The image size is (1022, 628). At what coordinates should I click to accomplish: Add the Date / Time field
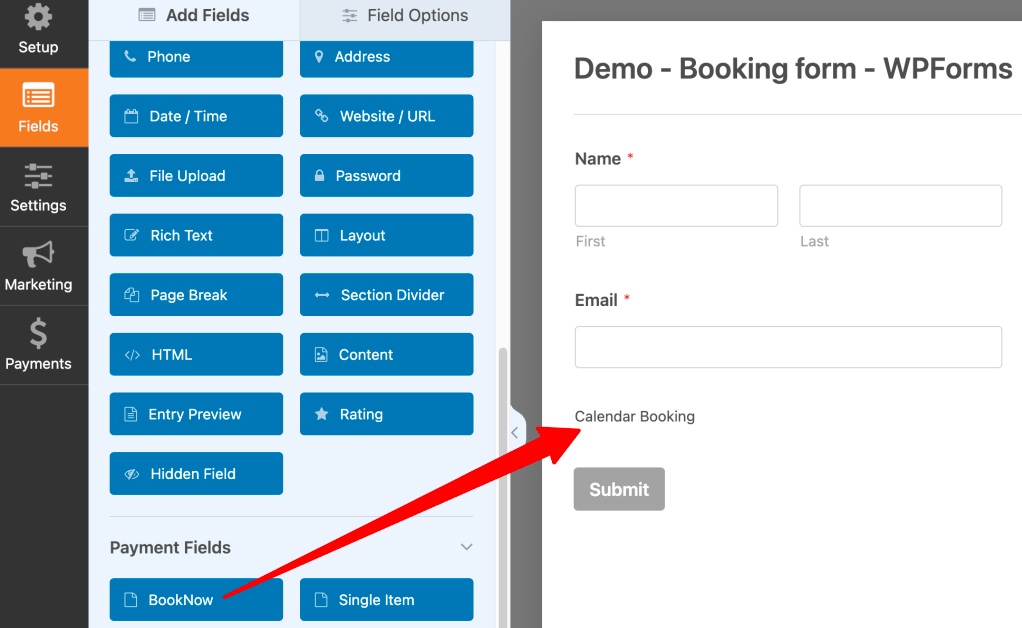[196, 116]
